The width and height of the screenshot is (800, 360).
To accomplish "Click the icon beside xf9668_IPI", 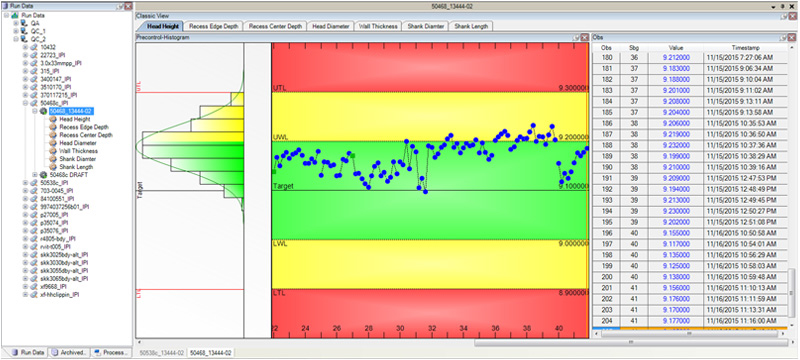I will (34, 287).
